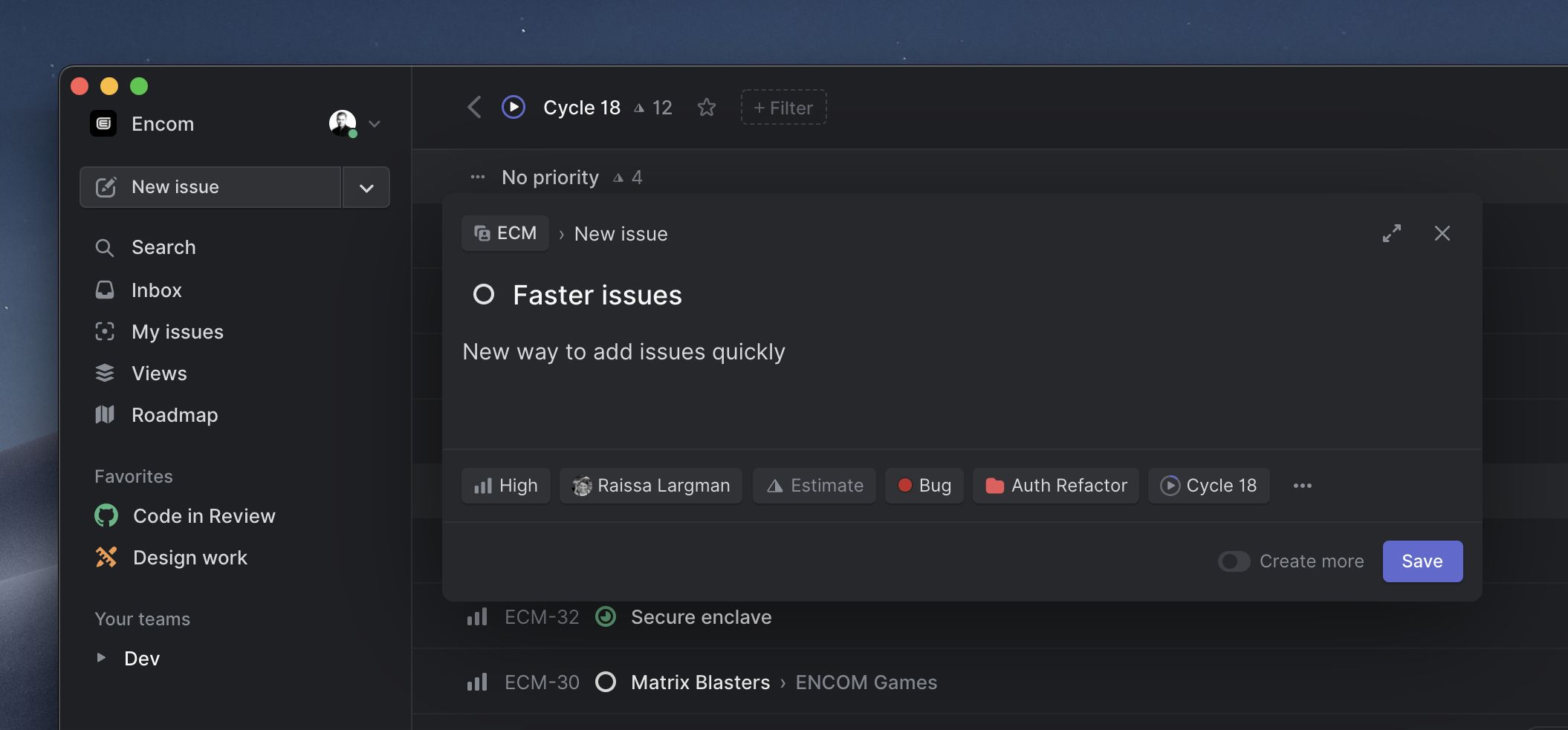Change status circle next to Faster issues

484,295
